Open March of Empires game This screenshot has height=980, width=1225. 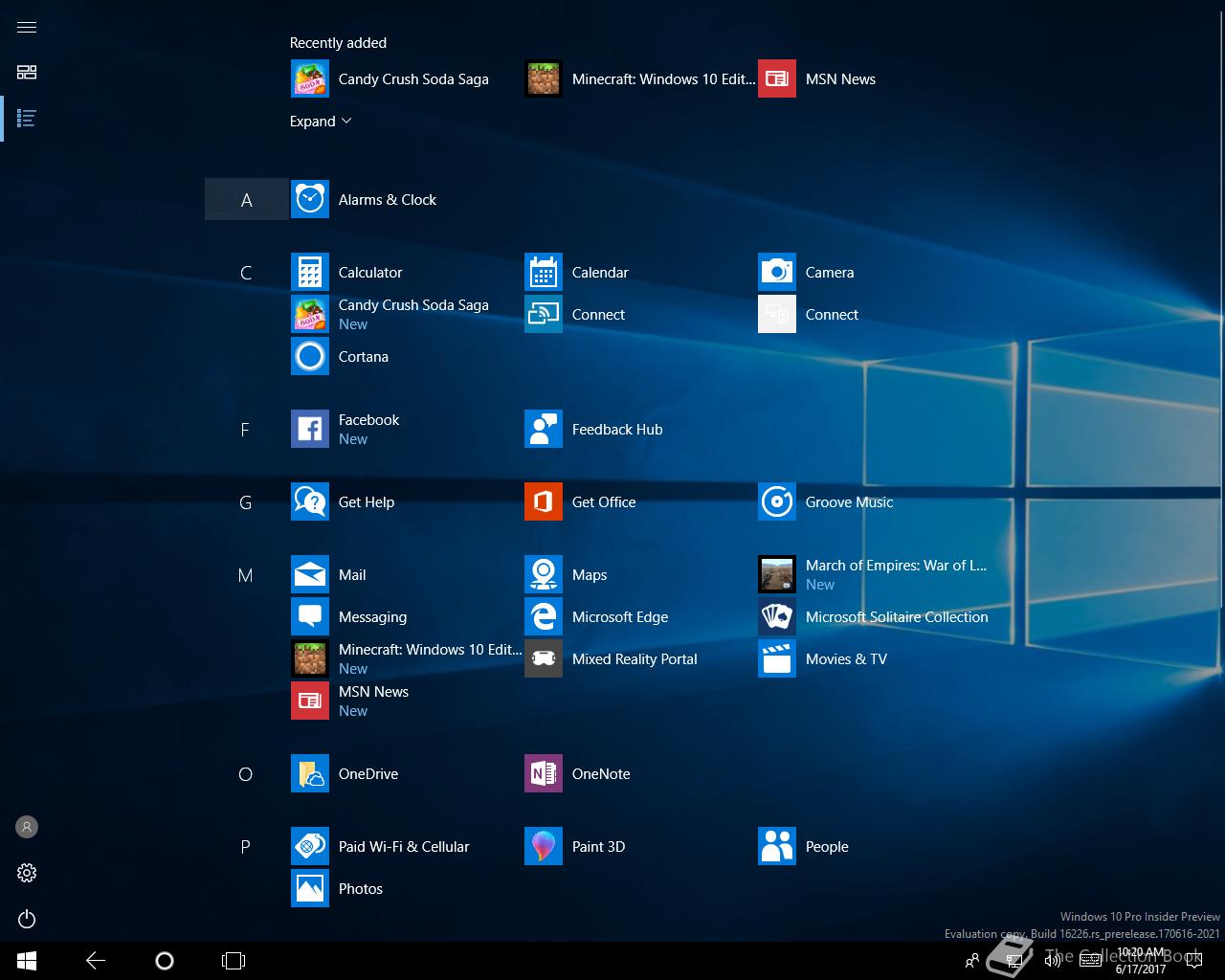coord(872,574)
